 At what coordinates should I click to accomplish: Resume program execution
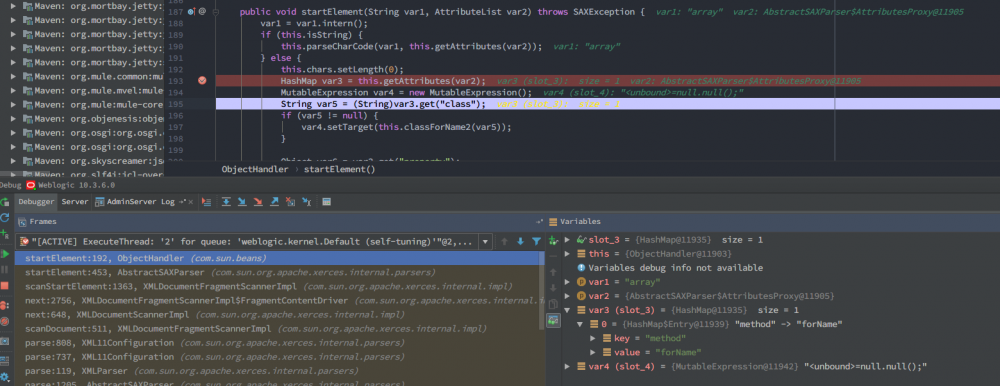5,254
